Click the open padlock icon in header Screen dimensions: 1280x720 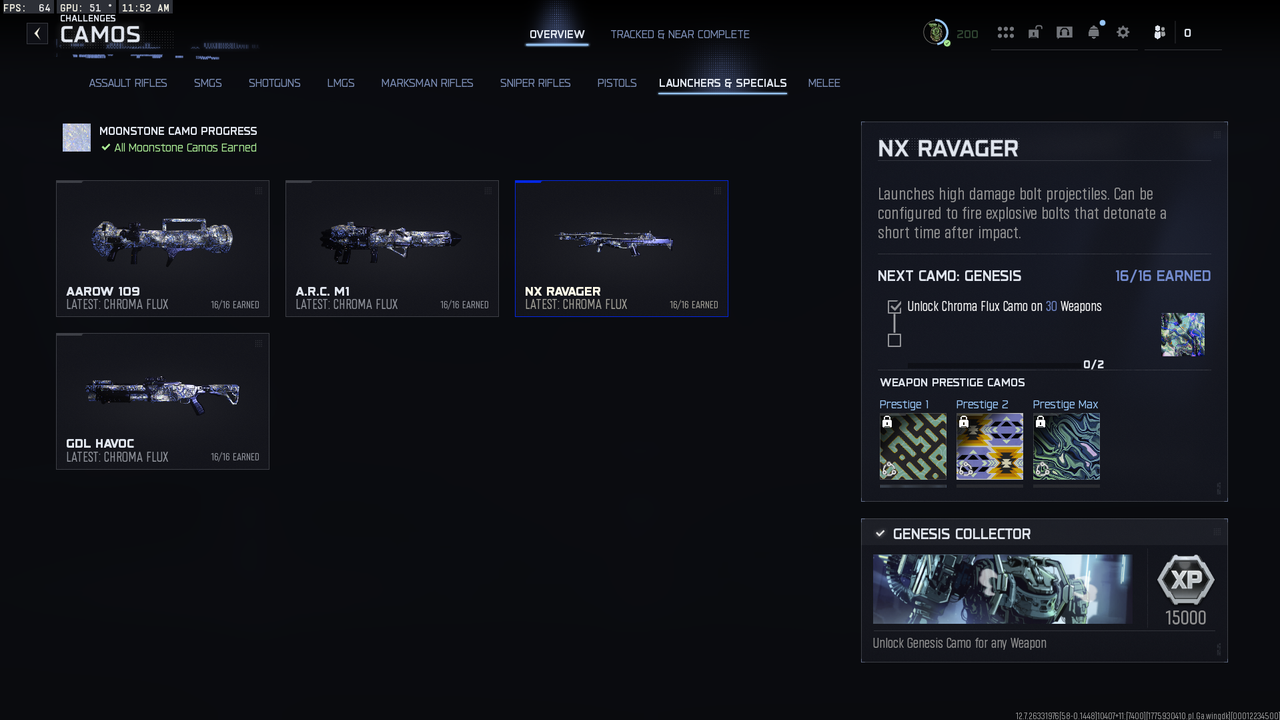pyautogui.click(x=1035, y=33)
